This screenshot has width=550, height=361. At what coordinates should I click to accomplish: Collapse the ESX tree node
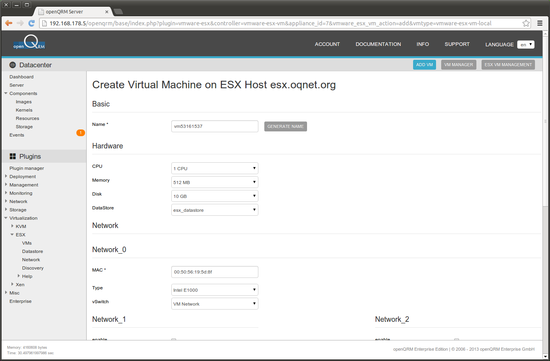pos(12,234)
